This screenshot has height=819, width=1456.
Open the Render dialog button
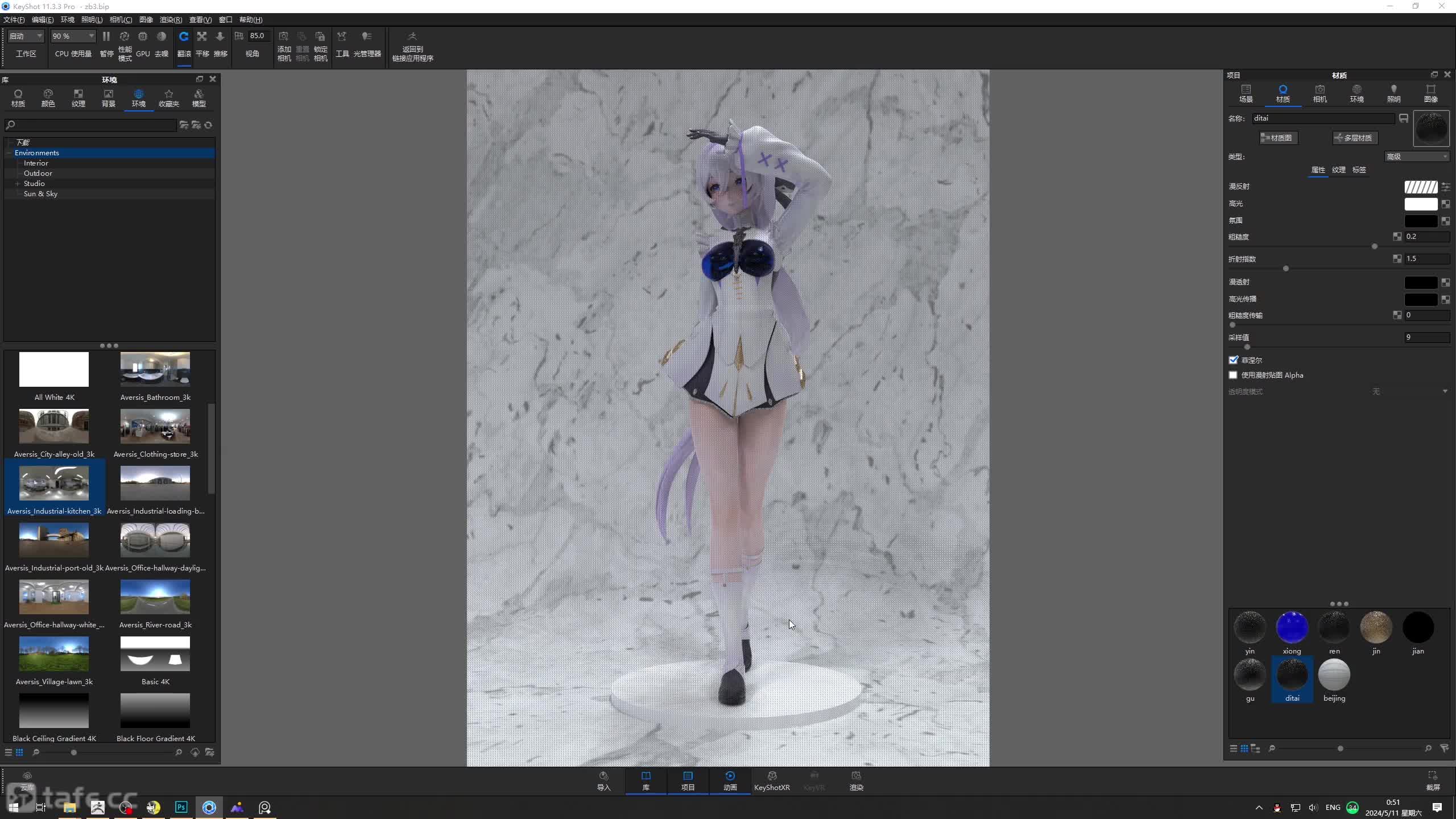coord(856,781)
